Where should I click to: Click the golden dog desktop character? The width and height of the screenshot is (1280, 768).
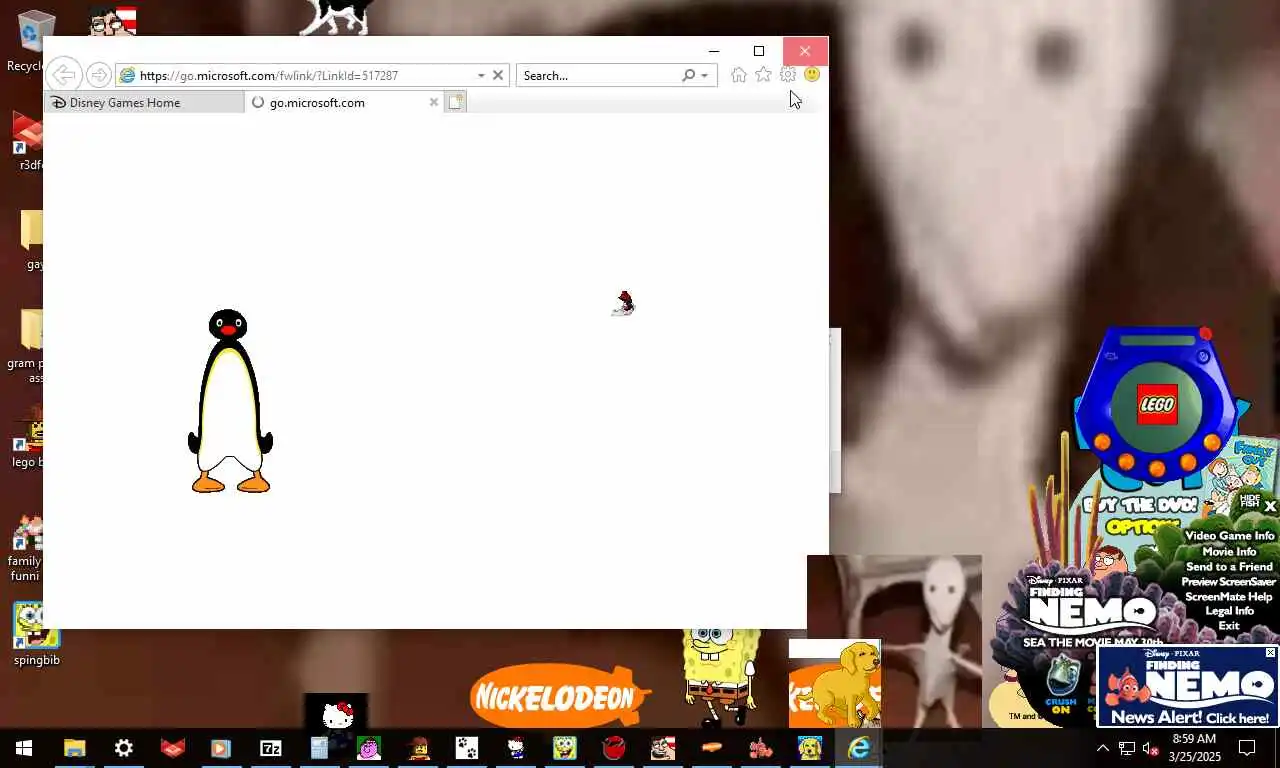click(846, 683)
